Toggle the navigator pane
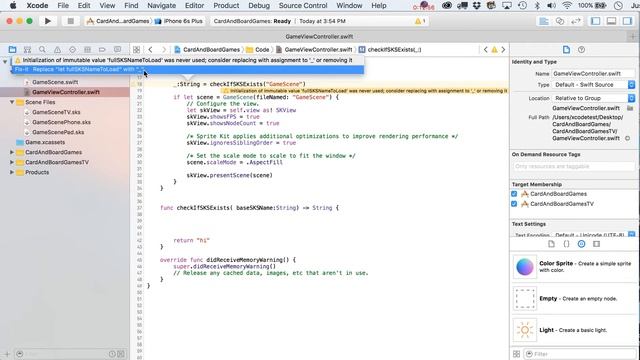 pos(596,21)
